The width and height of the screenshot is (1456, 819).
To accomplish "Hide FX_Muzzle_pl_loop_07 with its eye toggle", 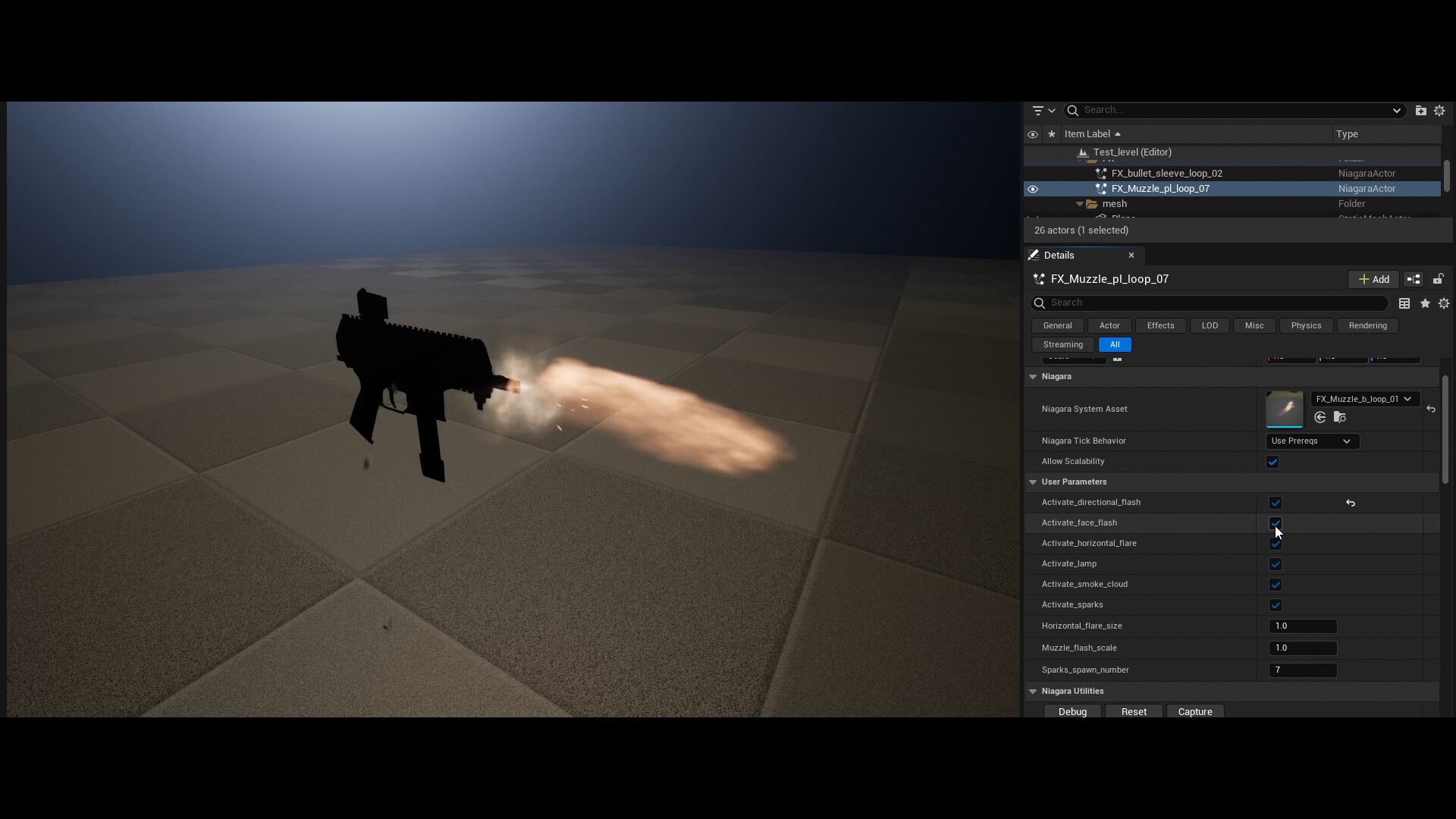I will [1034, 188].
